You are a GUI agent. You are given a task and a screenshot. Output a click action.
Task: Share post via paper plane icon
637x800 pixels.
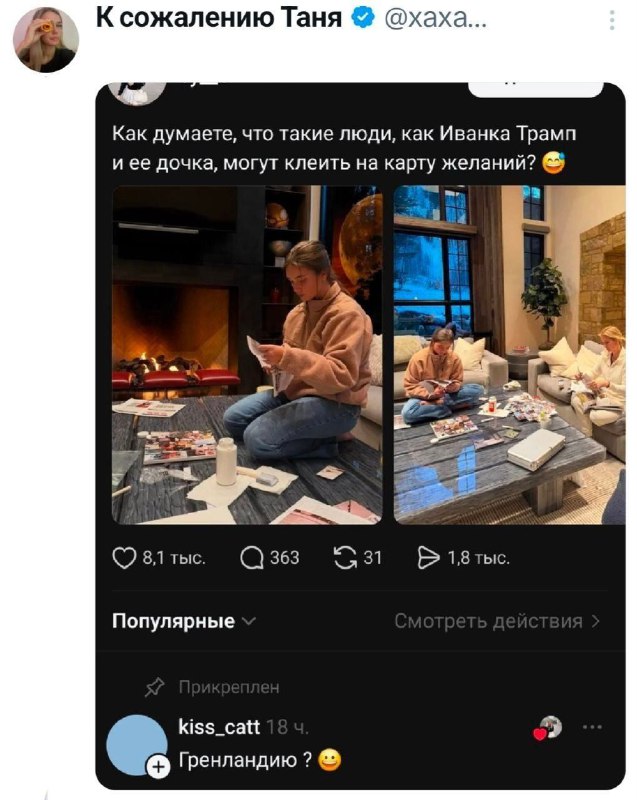(x=426, y=558)
